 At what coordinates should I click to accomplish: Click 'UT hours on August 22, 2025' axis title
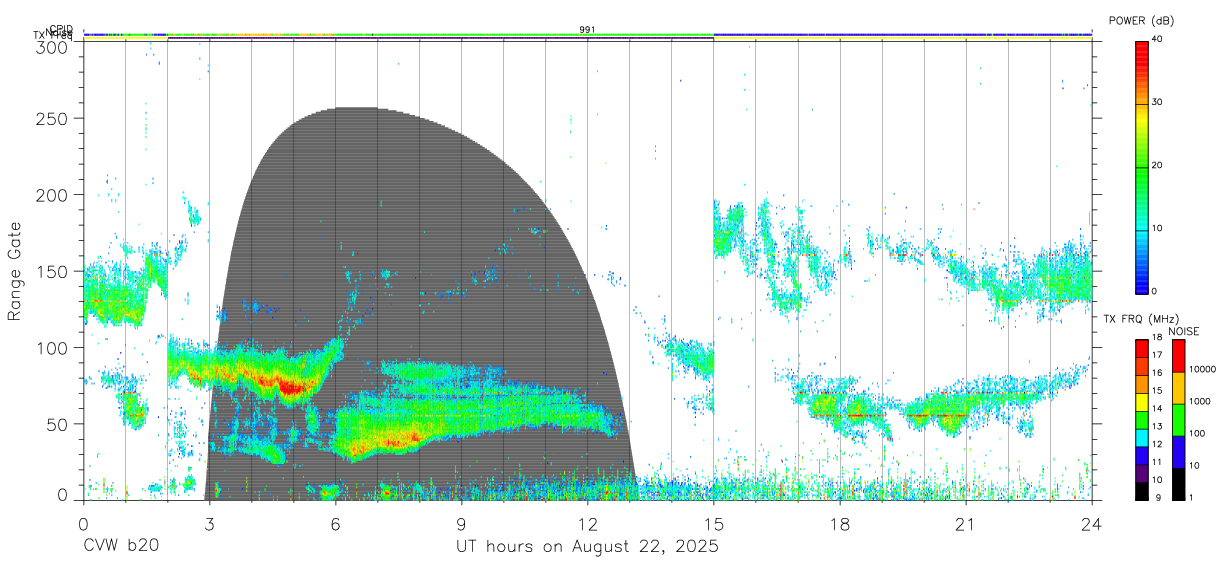[587, 547]
